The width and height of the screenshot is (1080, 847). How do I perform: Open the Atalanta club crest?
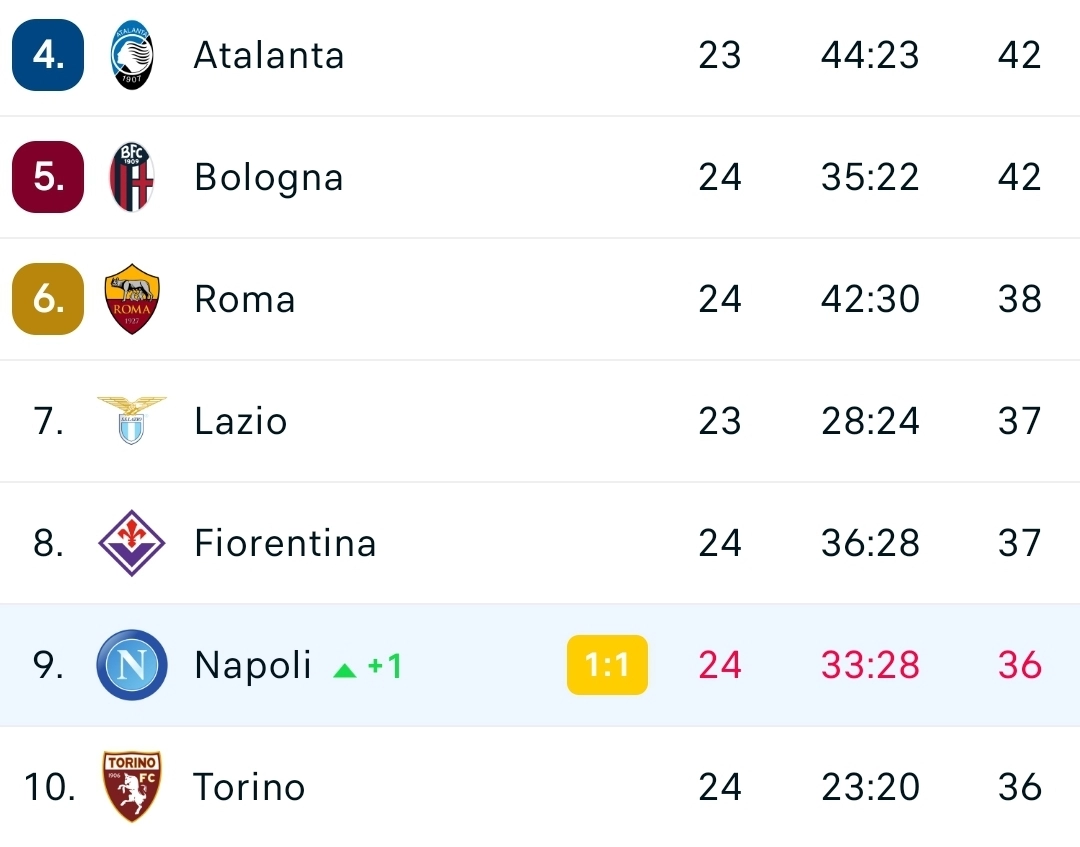pos(132,55)
